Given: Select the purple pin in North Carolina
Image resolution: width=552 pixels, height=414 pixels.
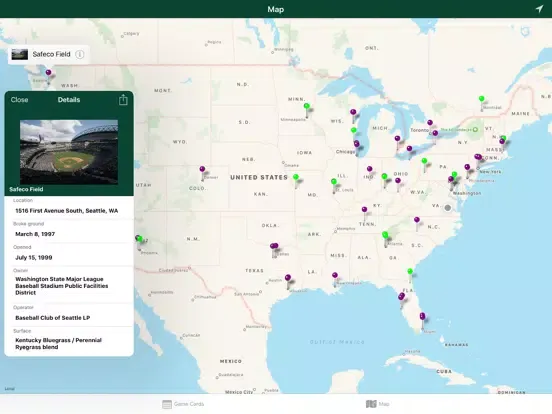Looking at the screenshot, I should tap(417, 220).
